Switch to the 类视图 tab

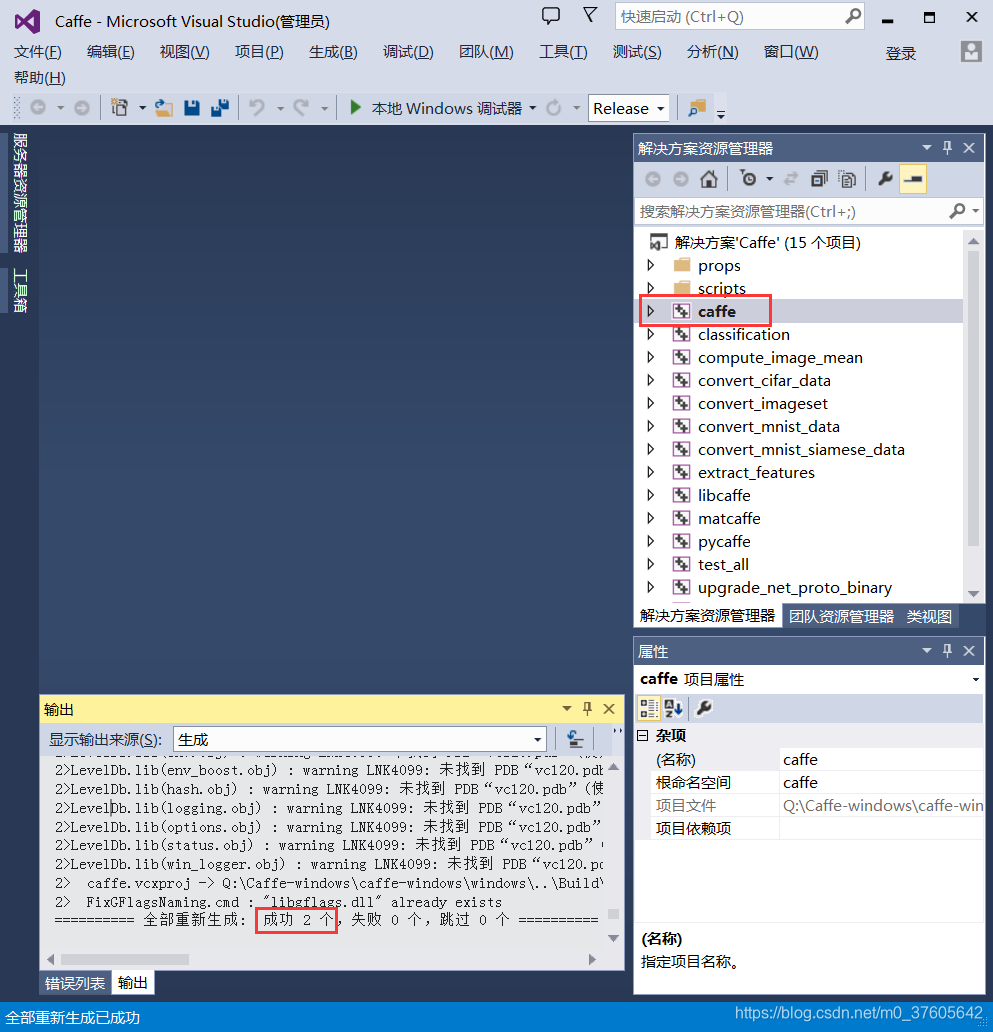click(929, 616)
